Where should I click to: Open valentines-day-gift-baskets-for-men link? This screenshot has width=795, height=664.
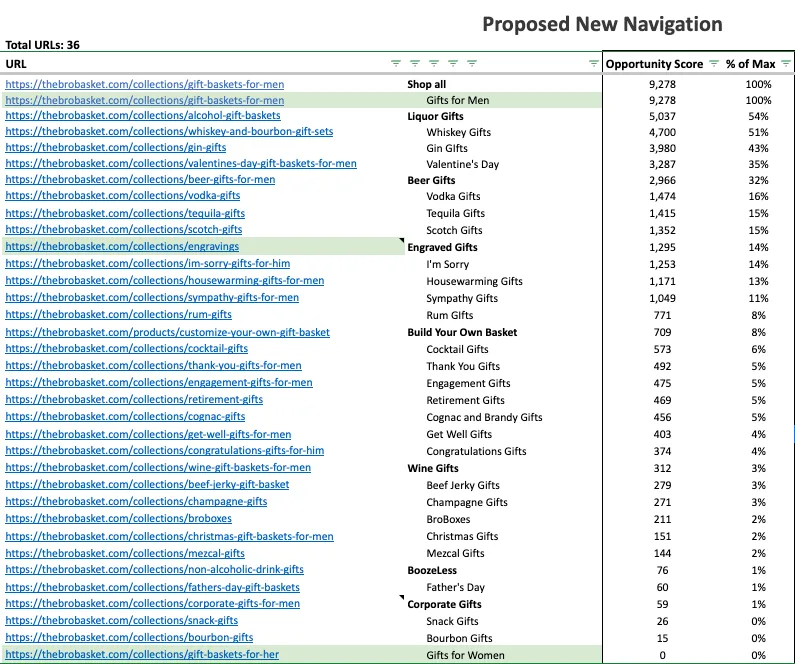pos(181,164)
